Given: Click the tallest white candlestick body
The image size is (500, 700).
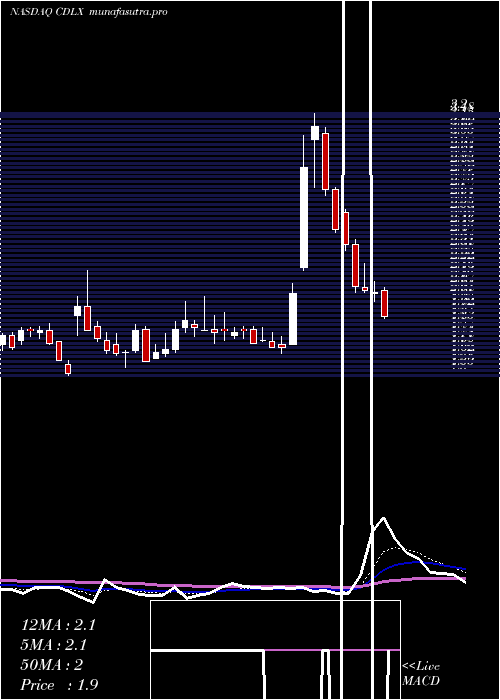Looking at the screenshot, I should (304, 217).
